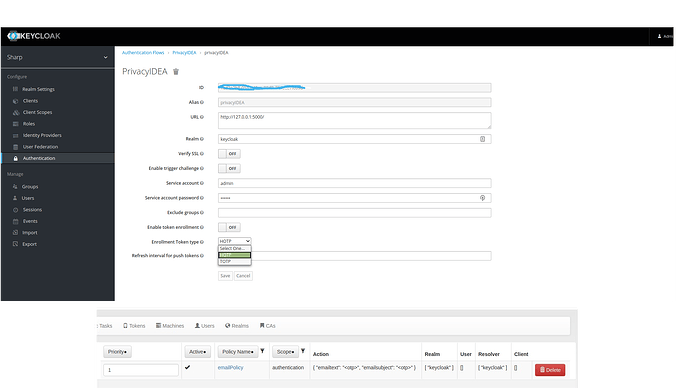Open the Sessions sidebar item
The height and width of the screenshot is (388, 690).
point(32,209)
